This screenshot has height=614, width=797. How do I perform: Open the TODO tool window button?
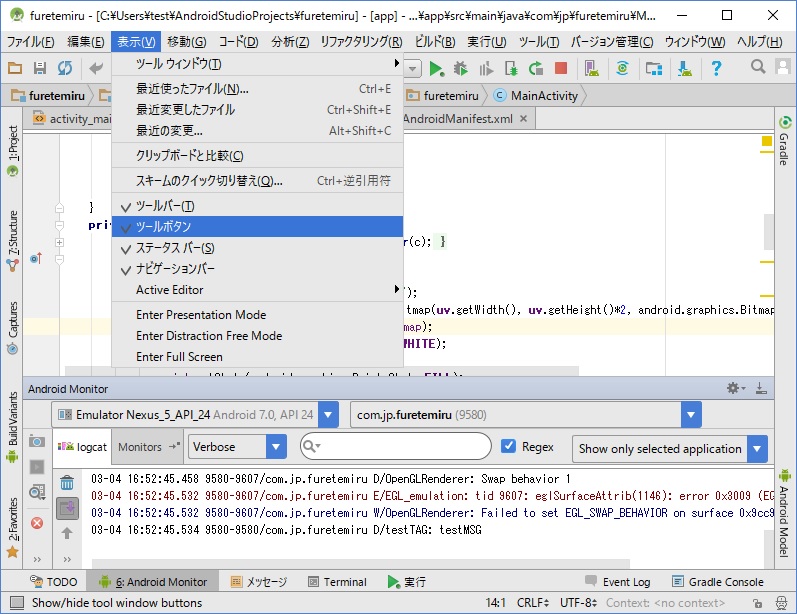[53, 582]
